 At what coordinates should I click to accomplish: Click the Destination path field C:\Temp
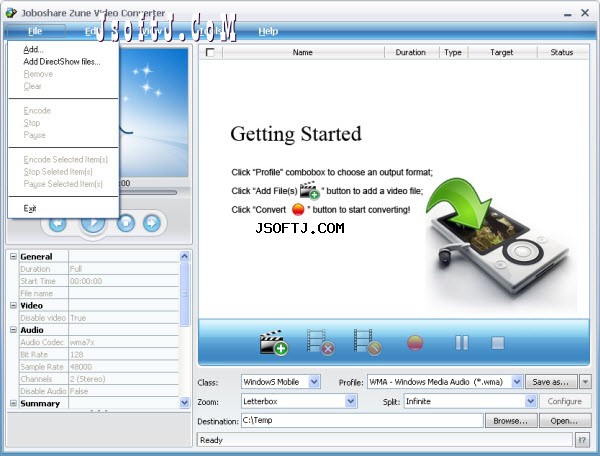point(362,420)
